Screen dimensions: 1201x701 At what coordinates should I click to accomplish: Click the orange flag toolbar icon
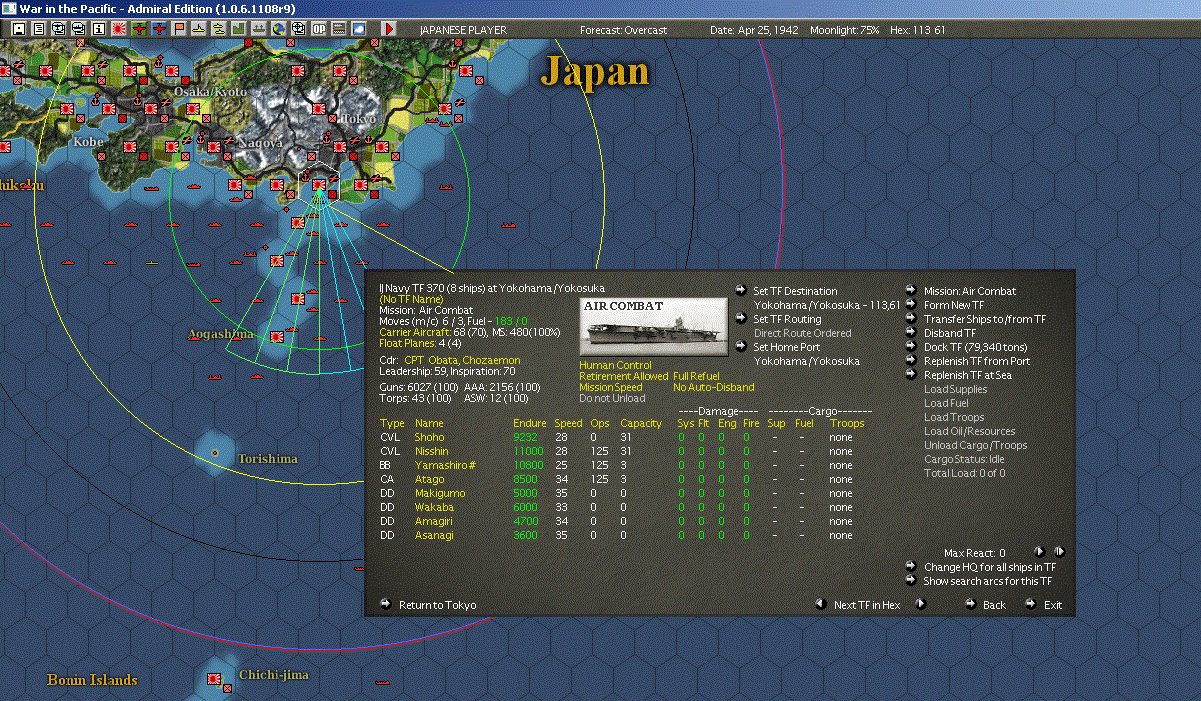179,29
